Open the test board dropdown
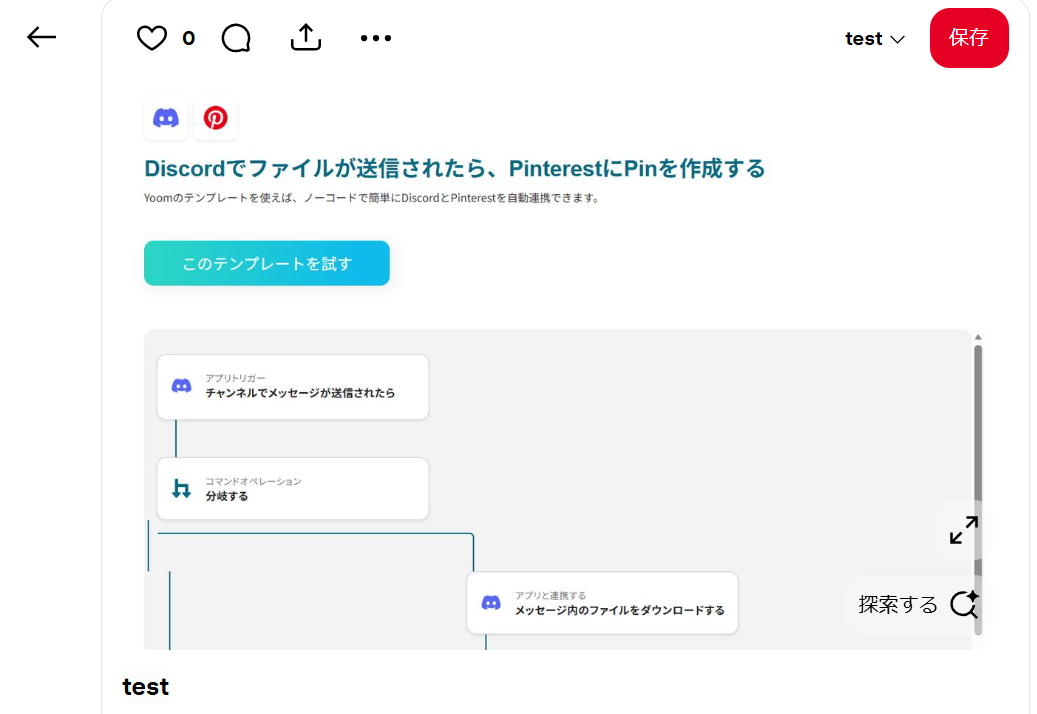Screen dimensions: 1037x714 (x=874, y=38)
